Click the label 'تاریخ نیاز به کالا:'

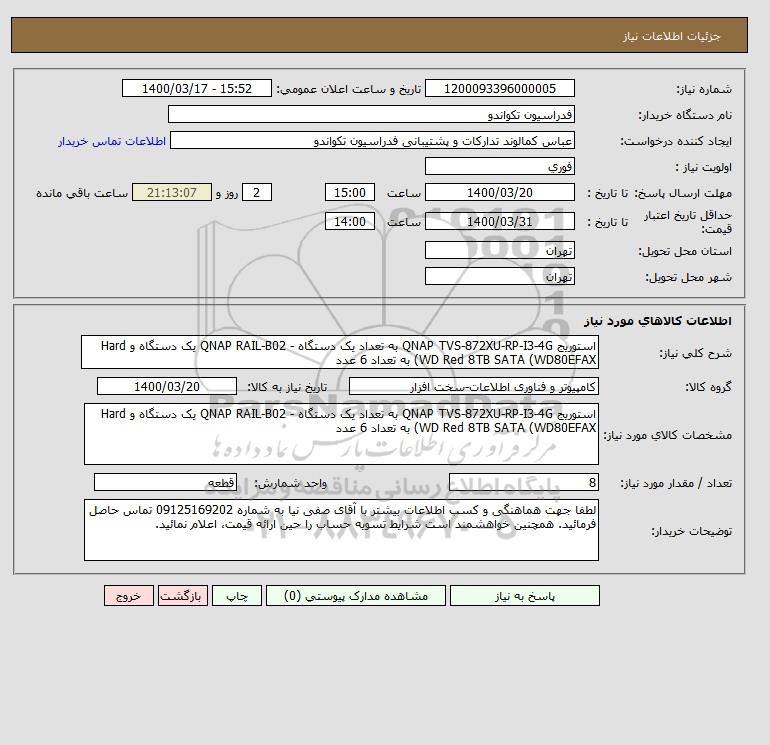click(287, 387)
